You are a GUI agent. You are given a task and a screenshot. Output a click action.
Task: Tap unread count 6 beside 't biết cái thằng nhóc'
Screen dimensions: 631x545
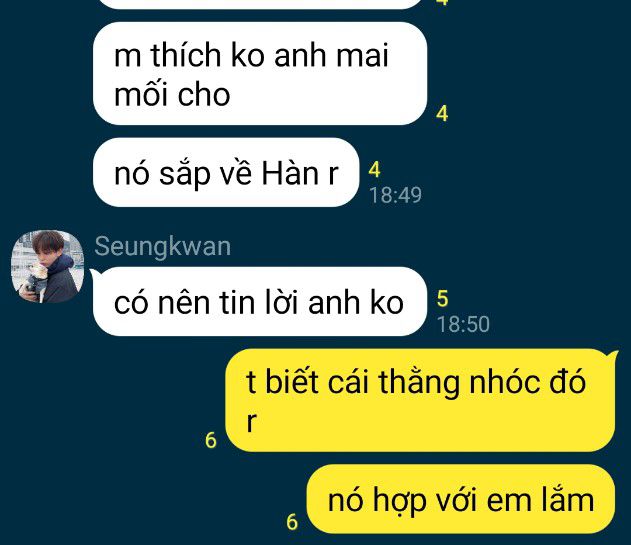(x=211, y=440)
